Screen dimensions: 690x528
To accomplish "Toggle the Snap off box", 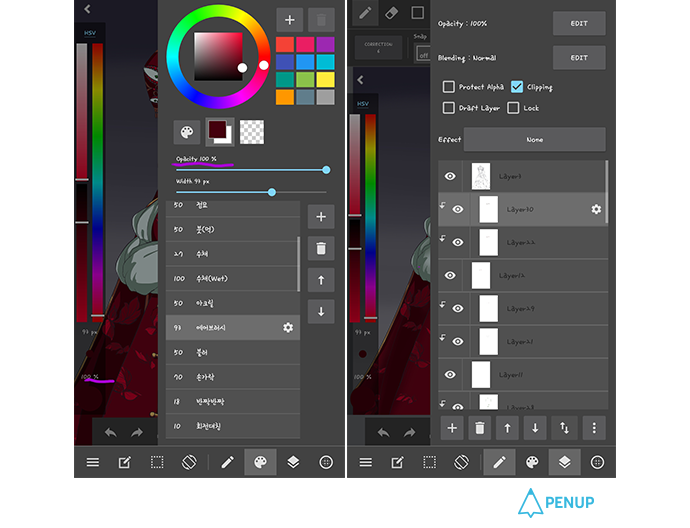I will (423, 54).
